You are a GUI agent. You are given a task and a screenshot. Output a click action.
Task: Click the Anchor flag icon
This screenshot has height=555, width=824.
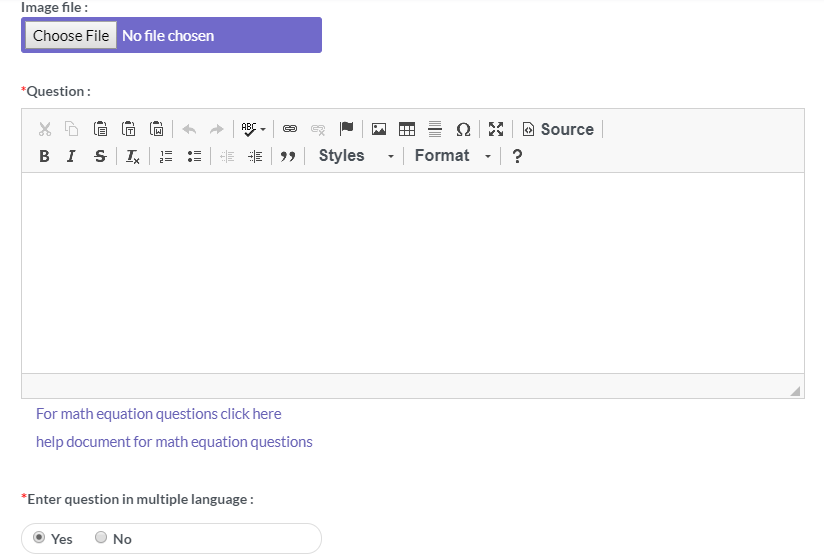pyautogui.click(x=346, y=129)
